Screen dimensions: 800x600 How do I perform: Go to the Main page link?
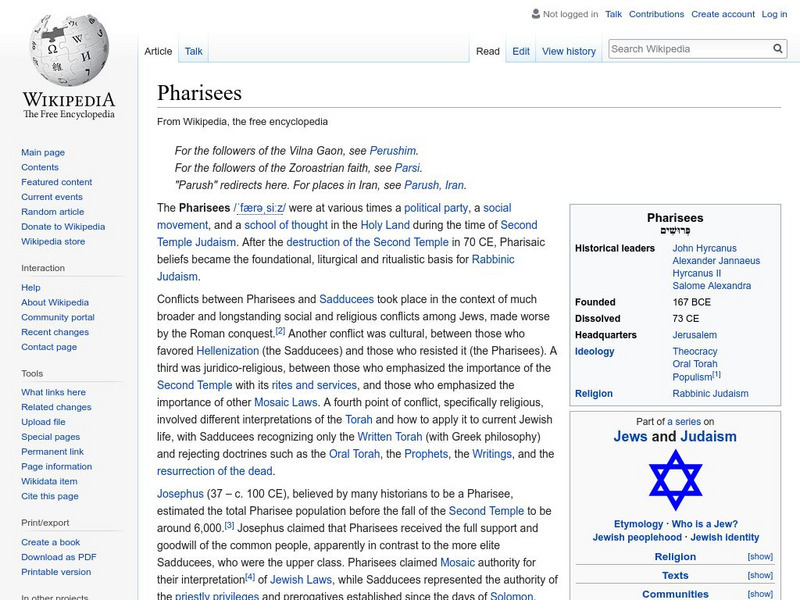43,153
